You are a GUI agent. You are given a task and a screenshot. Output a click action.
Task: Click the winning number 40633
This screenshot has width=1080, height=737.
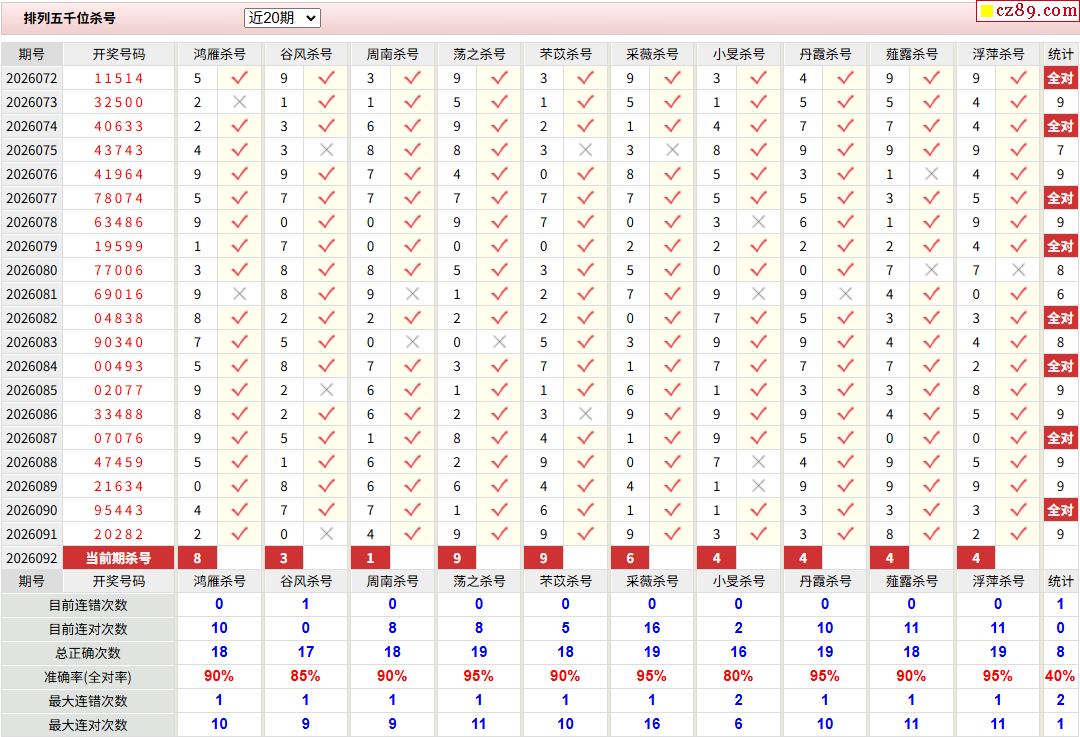click(118, 127)
